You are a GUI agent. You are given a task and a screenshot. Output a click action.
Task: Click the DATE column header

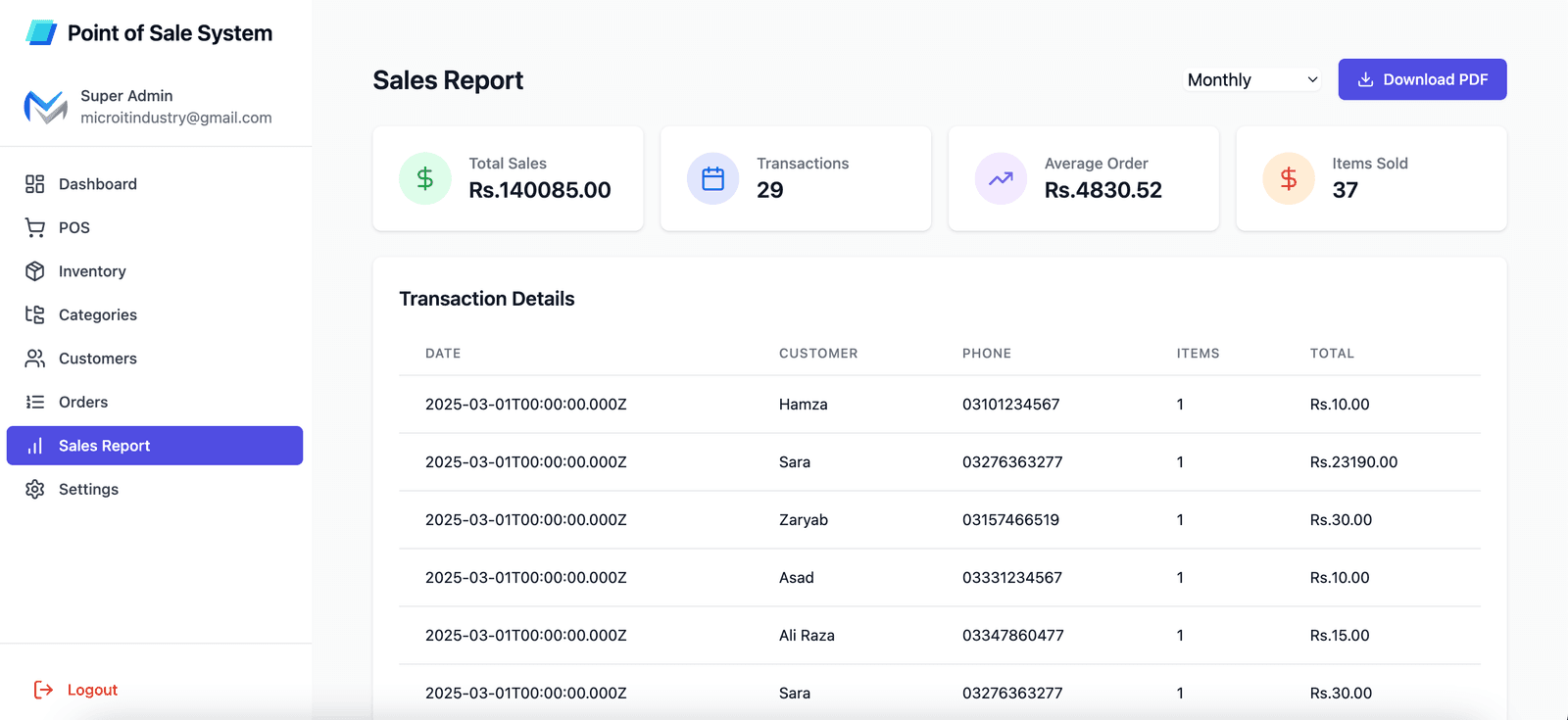click(x=443, y=354)
